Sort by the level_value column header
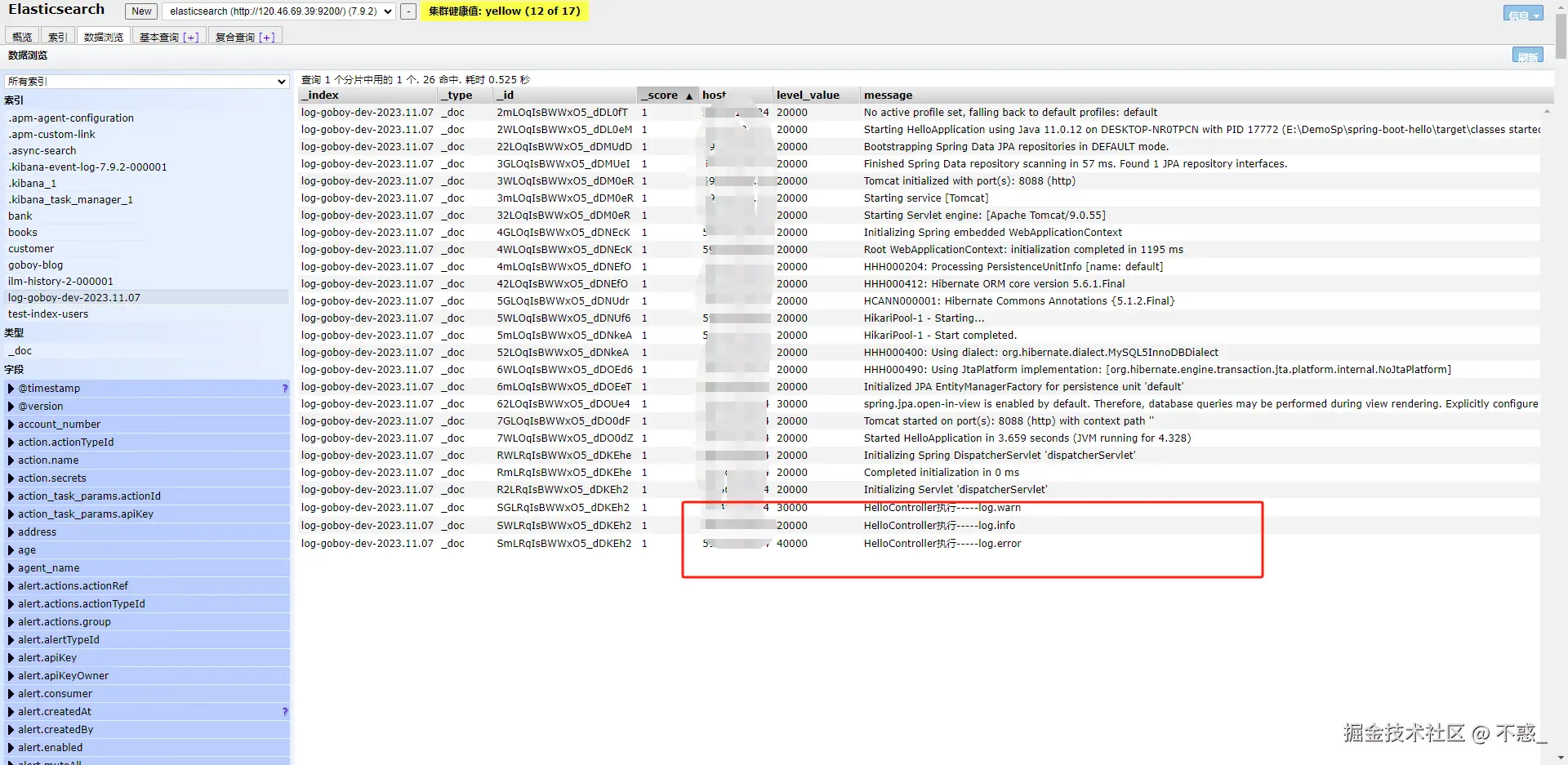The height and width of the screenshot is (765, 1568). coord(816,96)
